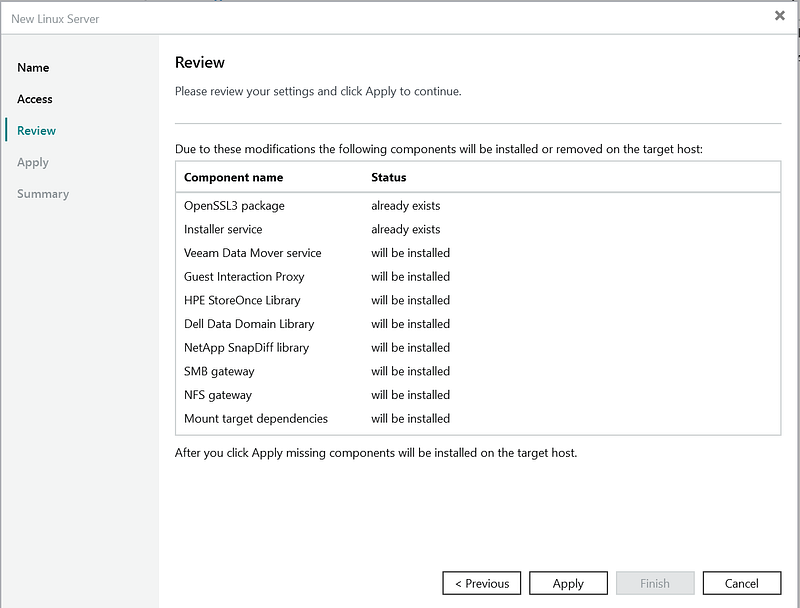Select the Dell Data Domain Library row
Screen dimensions: 800x608
pyautogui.click(x=249, y=324)
